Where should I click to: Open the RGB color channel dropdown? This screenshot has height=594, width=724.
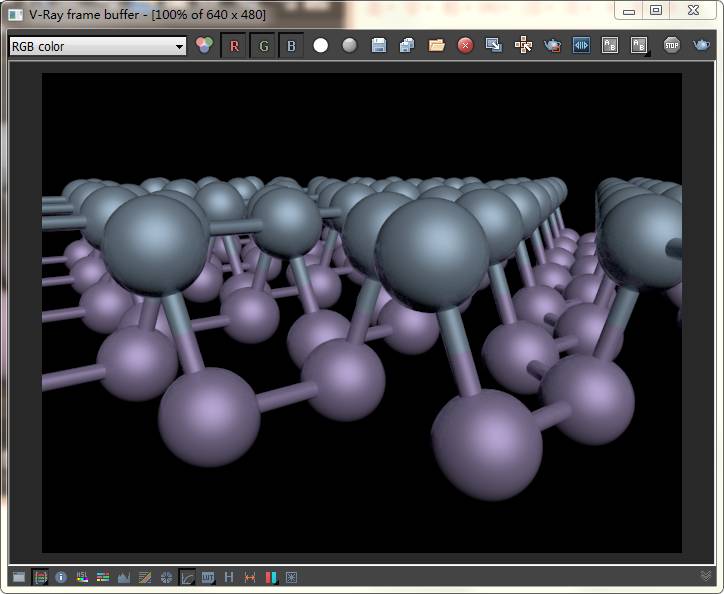pyautogui.click(x=97, y=46)
